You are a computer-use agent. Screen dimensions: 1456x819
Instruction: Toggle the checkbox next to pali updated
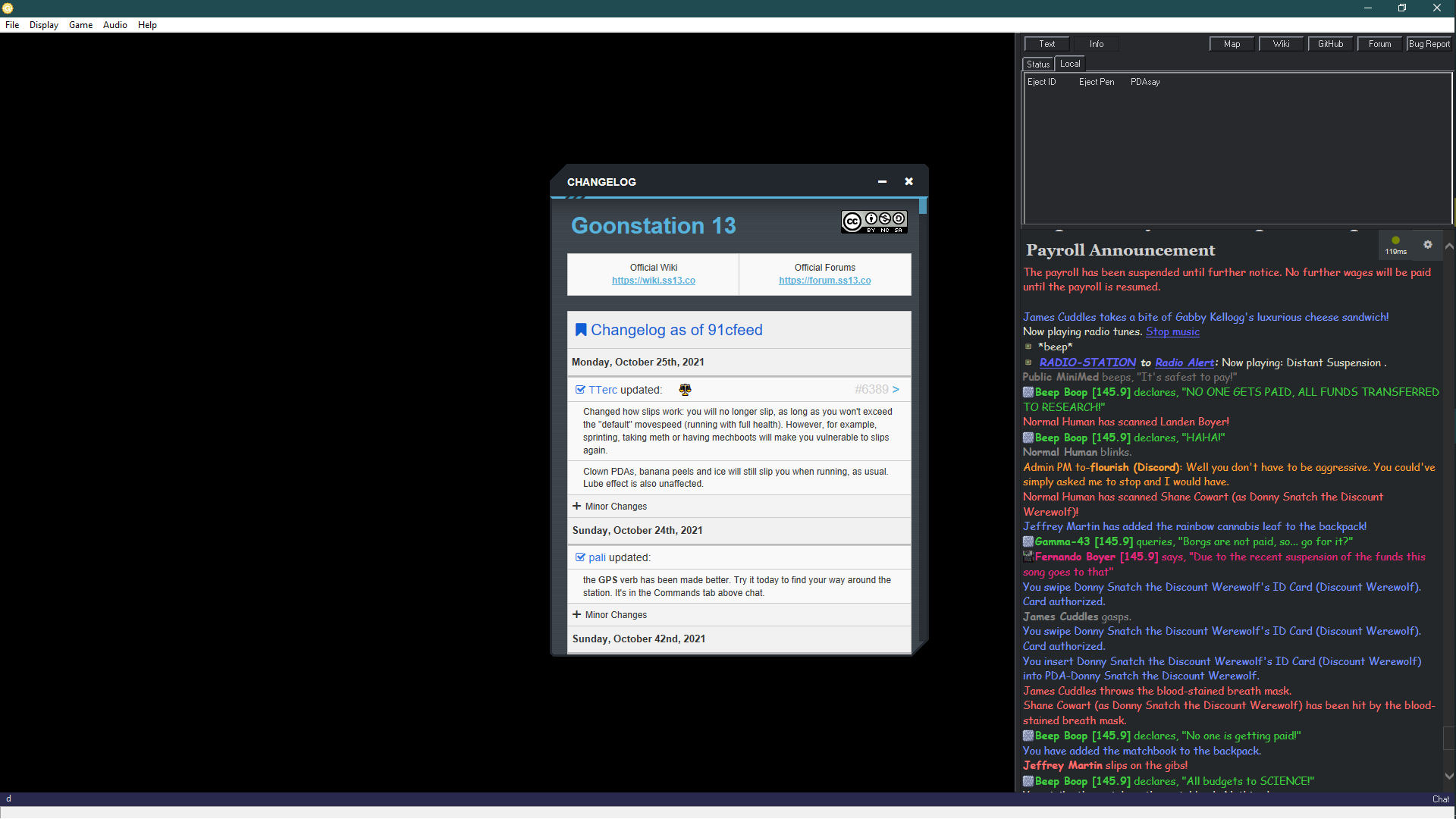coord(580,557)
